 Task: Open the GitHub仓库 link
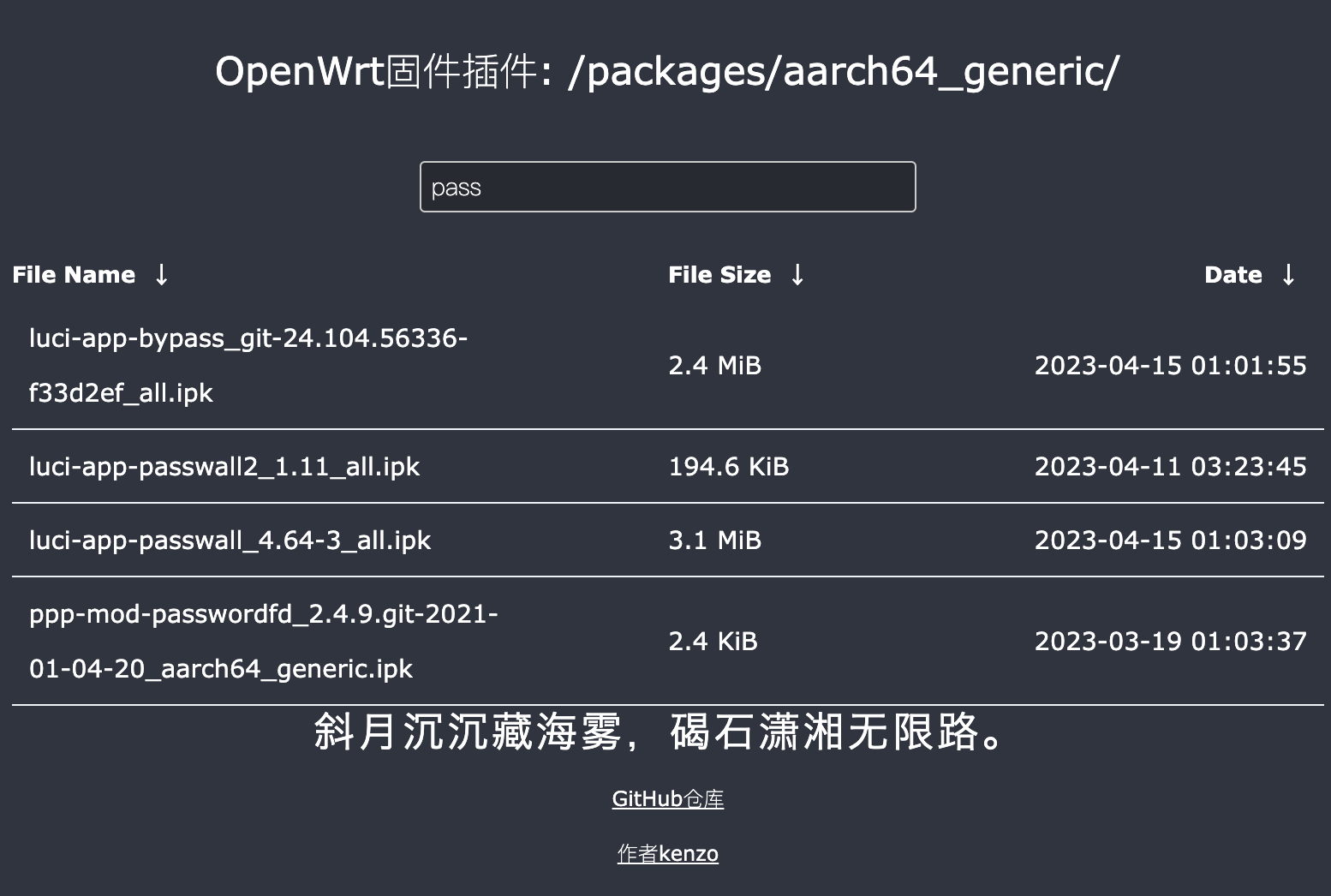(x=667, y=799)
